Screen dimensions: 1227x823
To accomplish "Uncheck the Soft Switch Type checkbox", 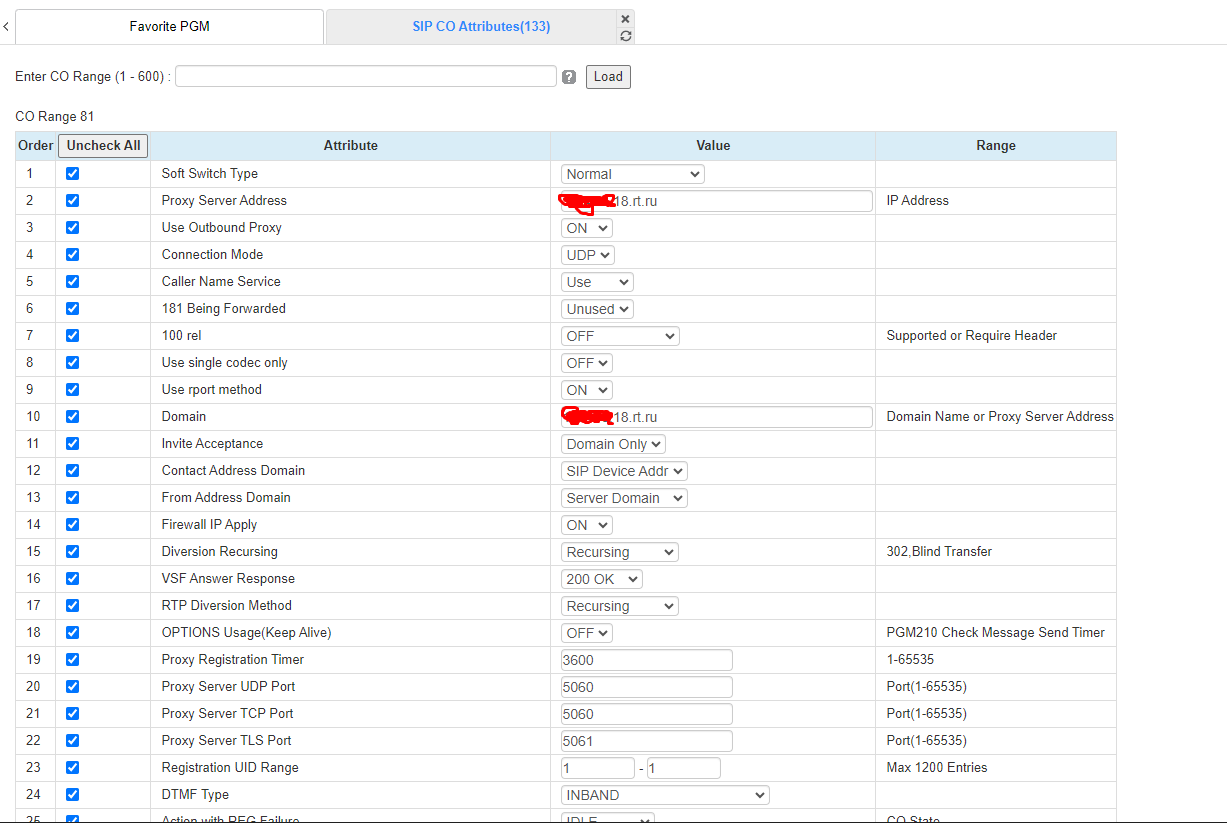I will click(72, 174).
